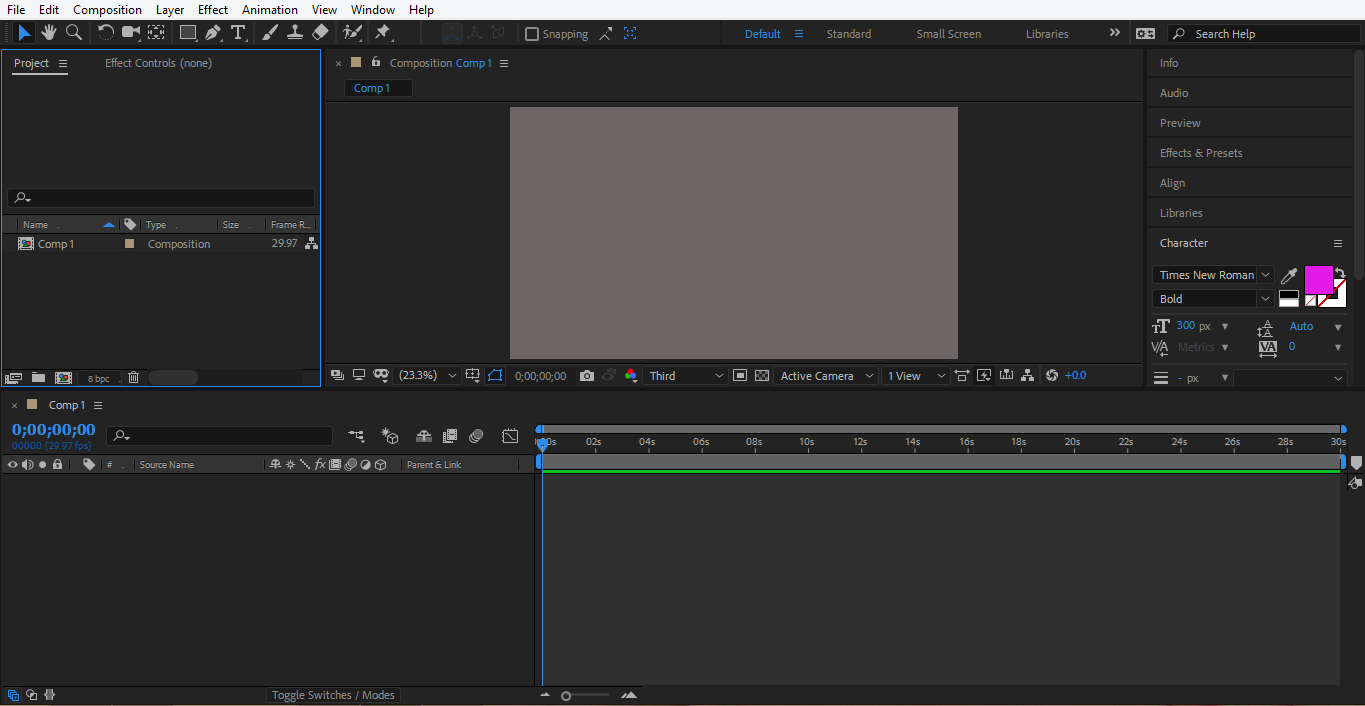Enable Snapping in the toolbar

coord(532,33)
